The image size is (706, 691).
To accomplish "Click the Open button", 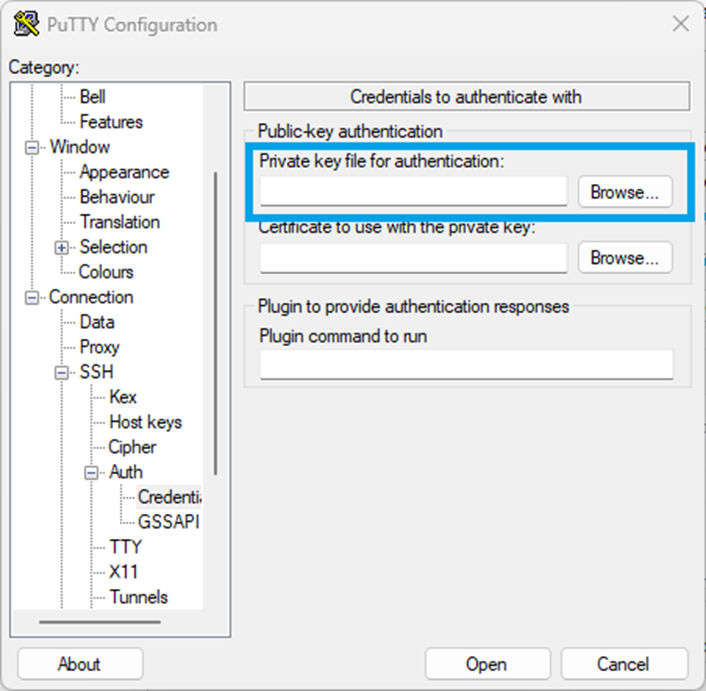I will tap(487, 664).
